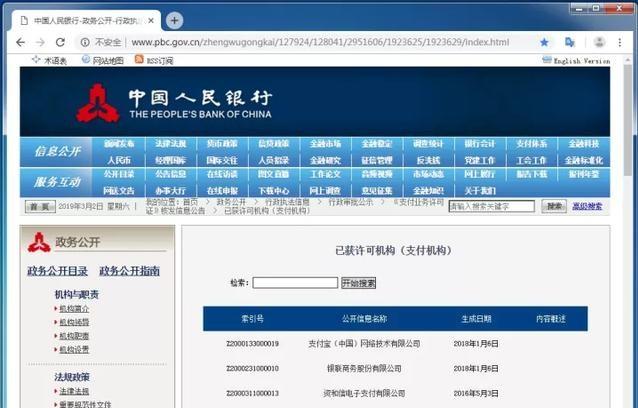The image size is (638, 408).
Task: Open the 信息公开 section heading
Action: tap(57, 152)
